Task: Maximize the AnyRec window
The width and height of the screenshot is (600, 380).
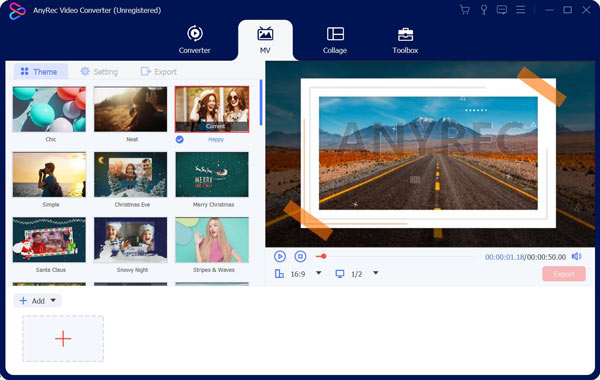Action: pyautogui.click(x=568, y=10)
